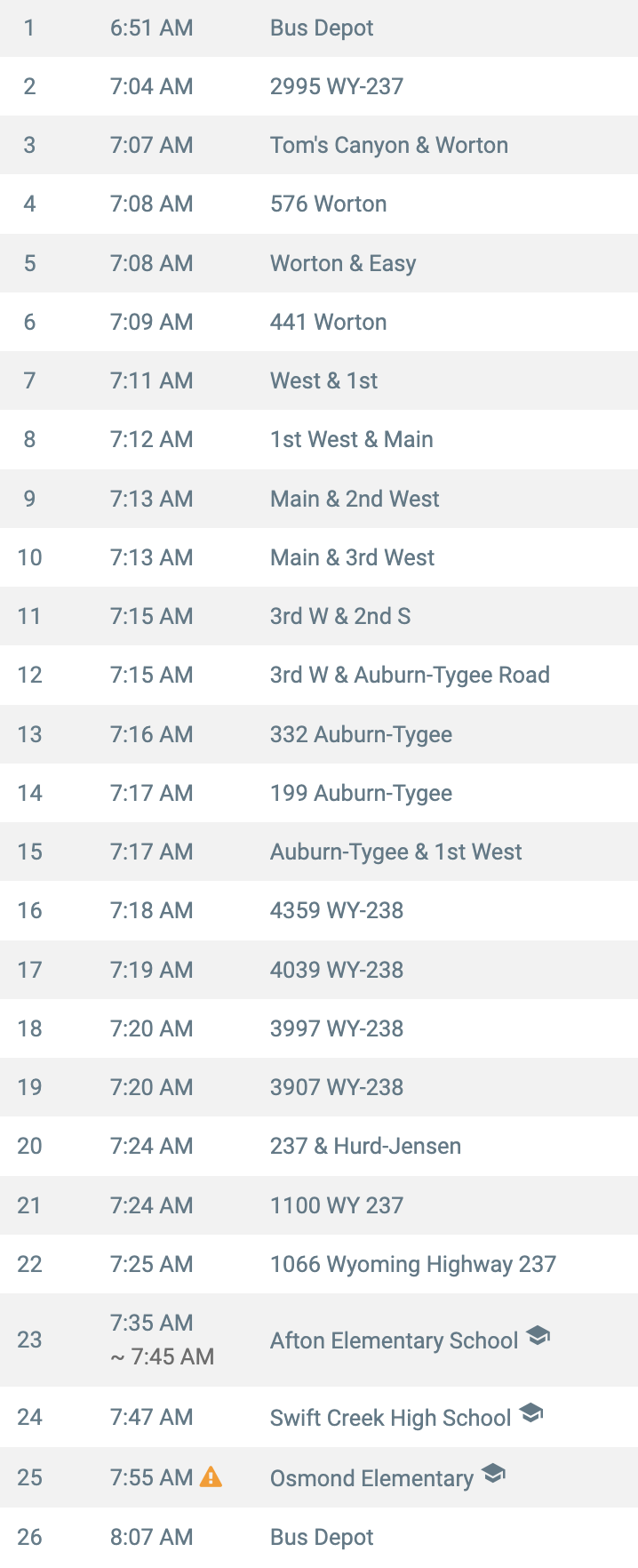Open the 3rd W & Auburn-Tygee Road stop

click(x=319, y=675)
